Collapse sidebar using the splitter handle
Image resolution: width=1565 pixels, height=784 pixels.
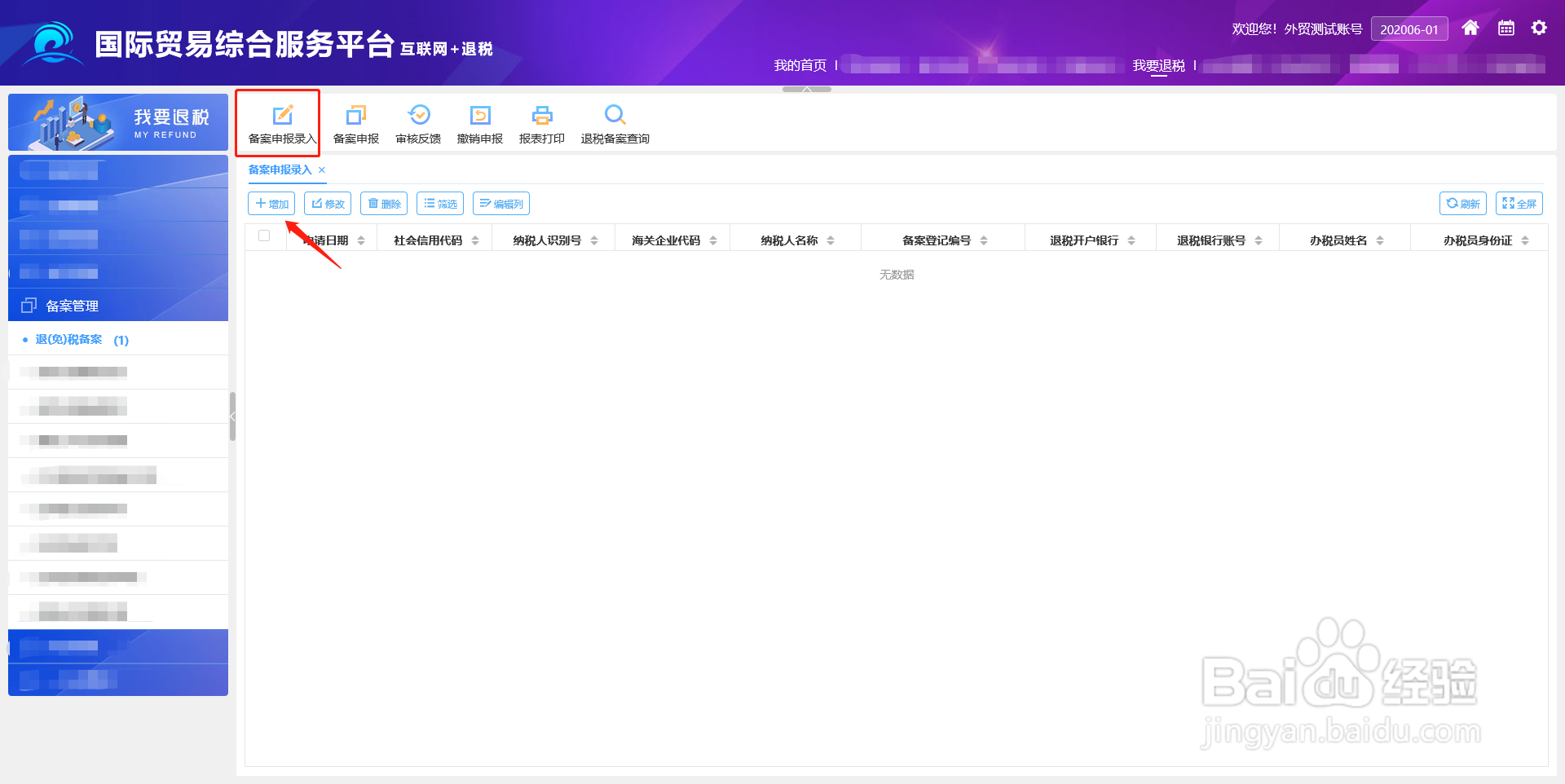[x=232, y=416]
